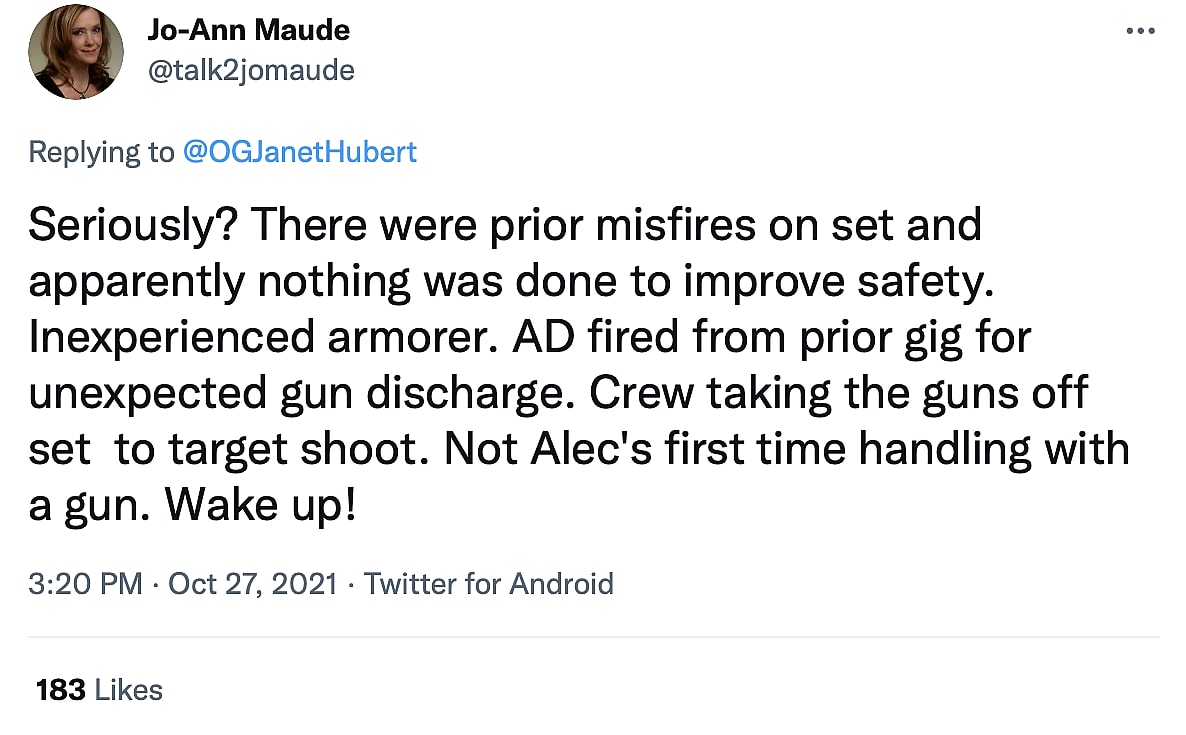Click the "Replying to" label
The height and width of the screenshot is (735, 1186).
point(101,152)
